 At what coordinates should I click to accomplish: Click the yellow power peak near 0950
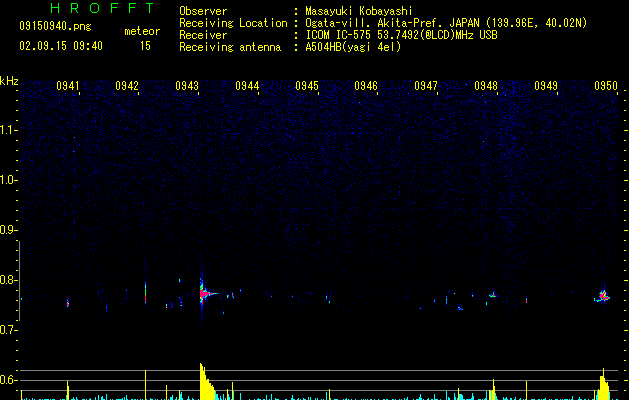click(604, 384)
